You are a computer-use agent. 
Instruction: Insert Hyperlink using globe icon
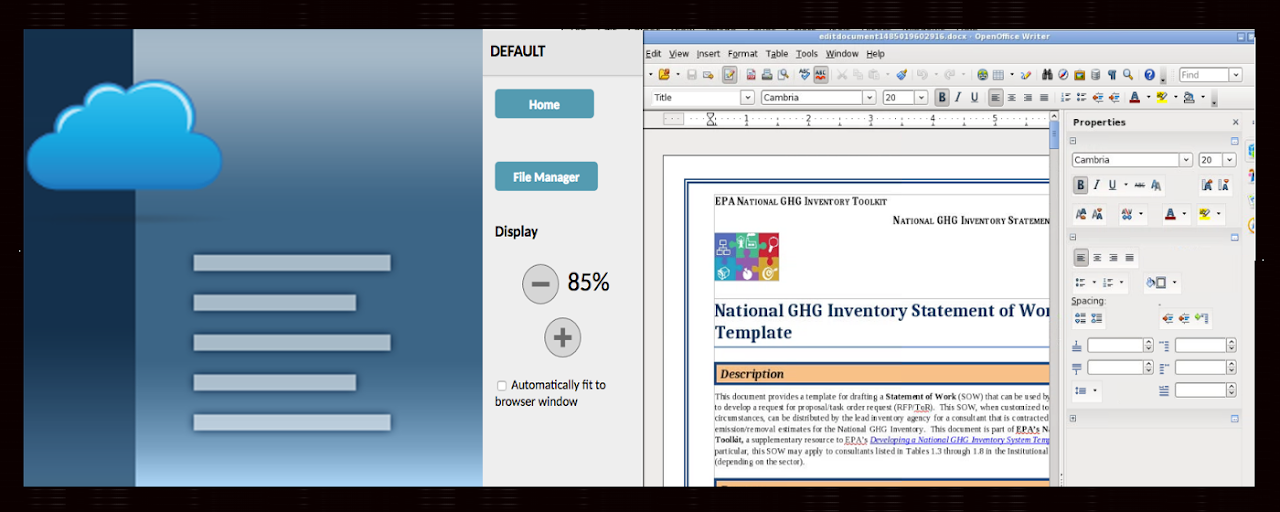pos(983,74)
